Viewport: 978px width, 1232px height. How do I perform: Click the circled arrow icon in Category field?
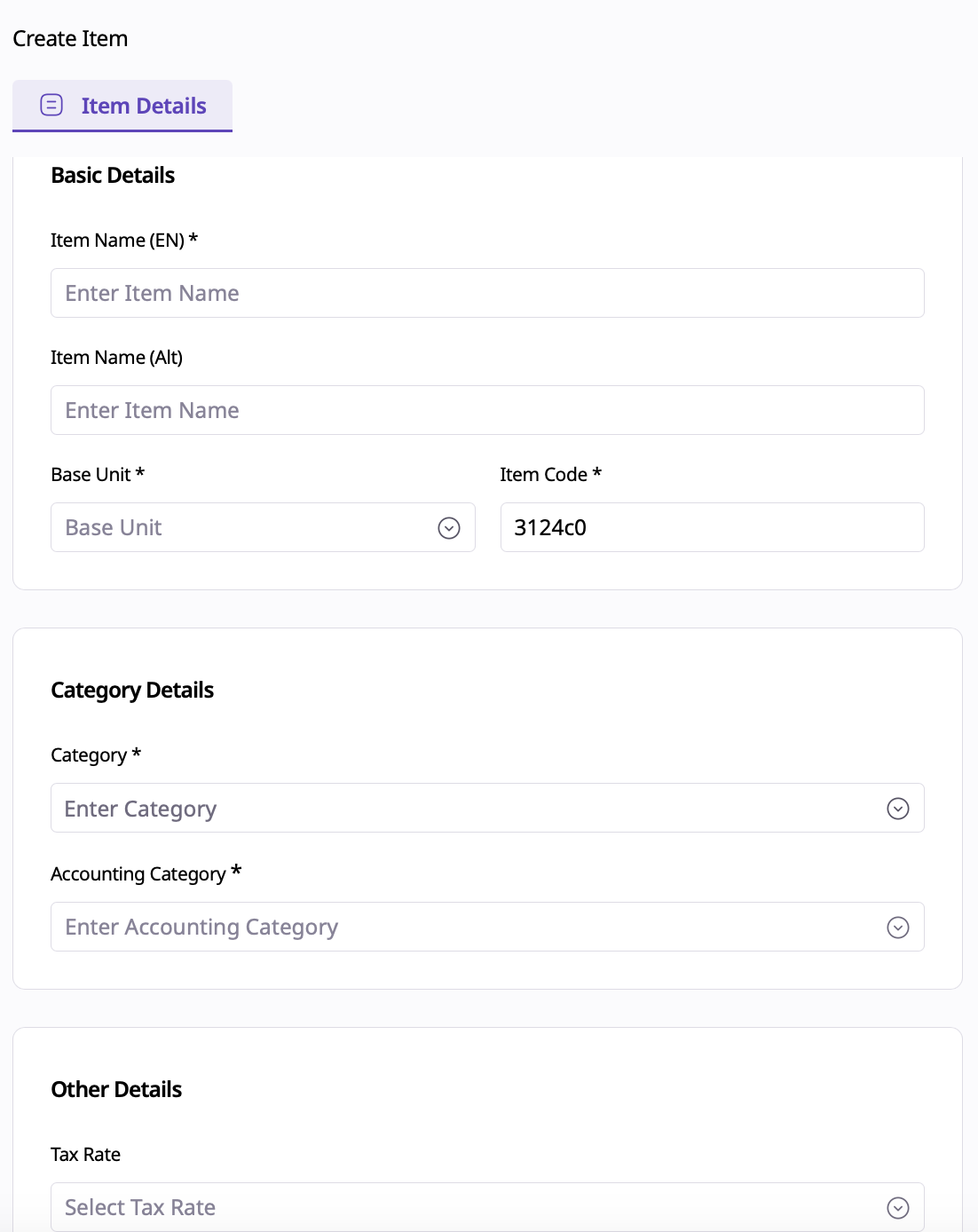click(898, 809)
